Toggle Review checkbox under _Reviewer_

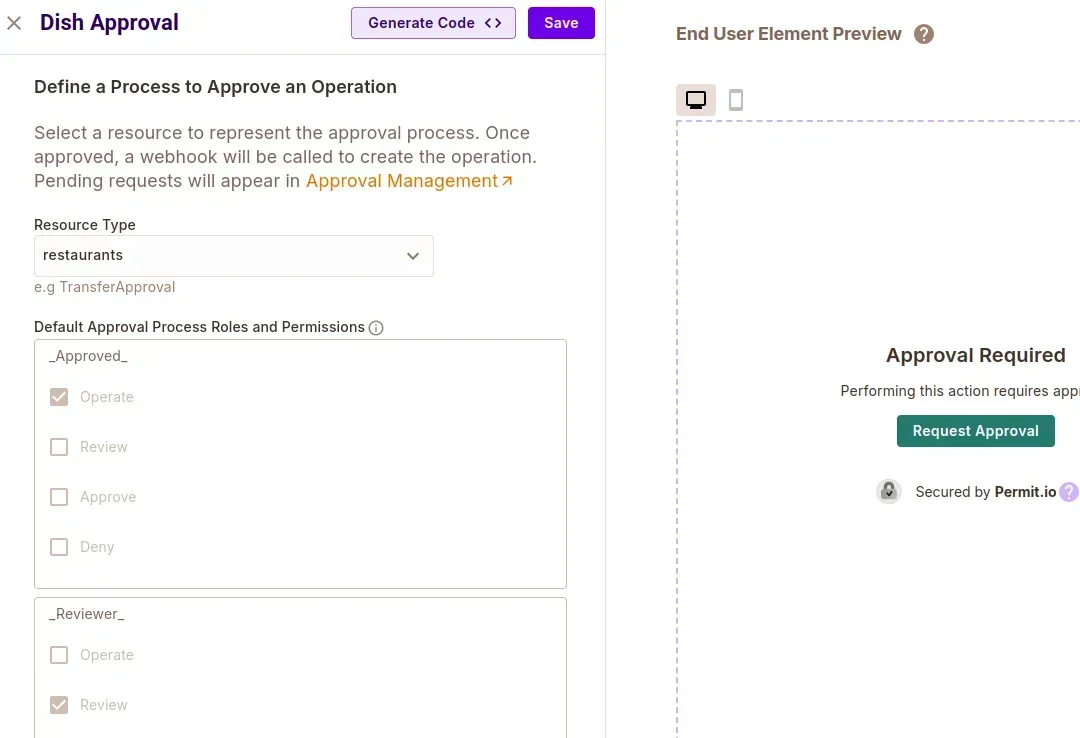pos(59,705)
